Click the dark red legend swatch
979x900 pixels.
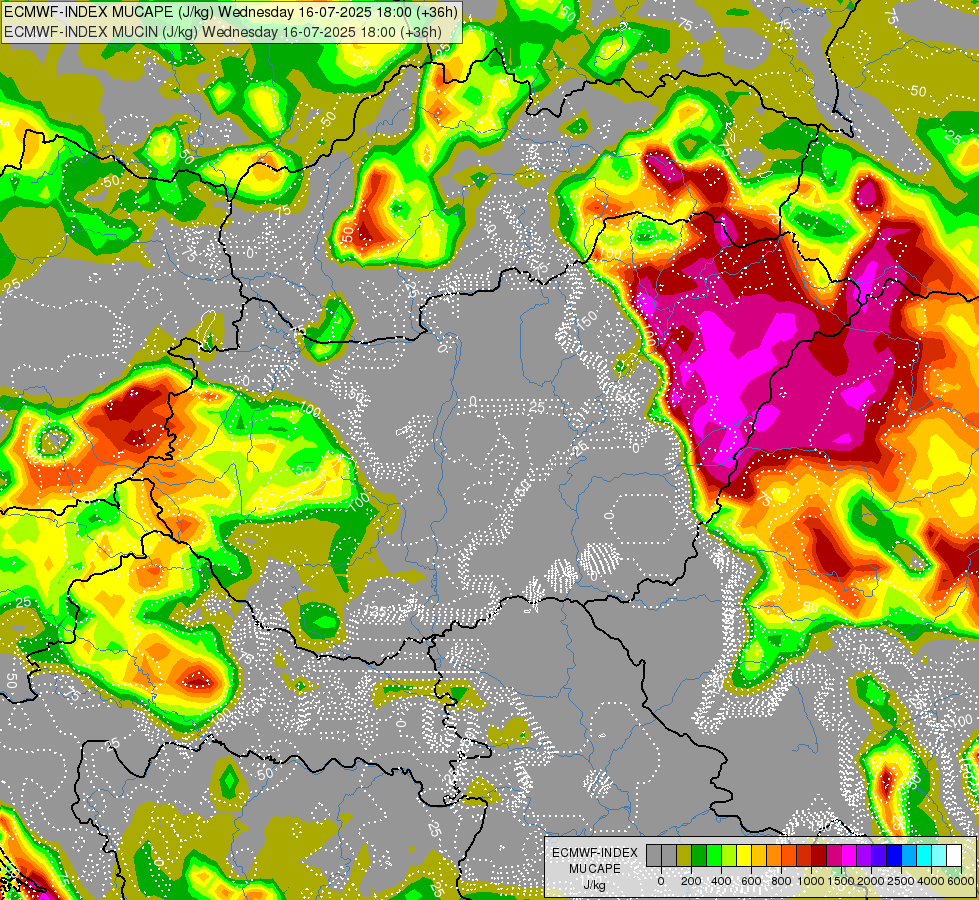[x=820, y=855]
